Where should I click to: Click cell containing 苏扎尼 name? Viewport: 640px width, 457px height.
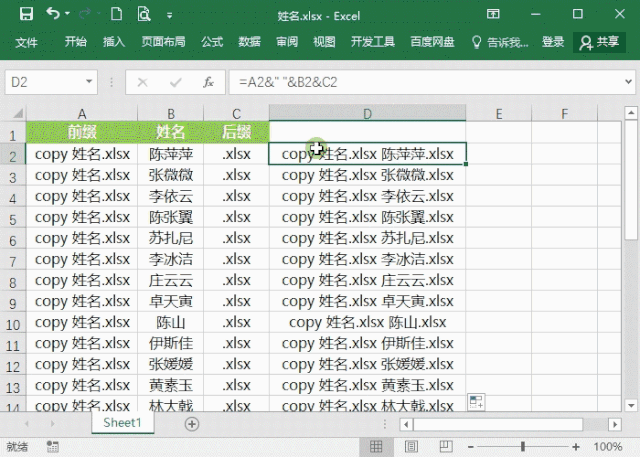click(x=171, y=238)
